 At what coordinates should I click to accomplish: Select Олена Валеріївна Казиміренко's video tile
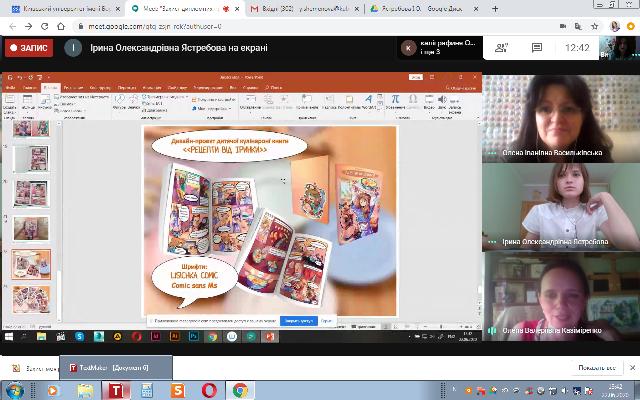(x=560, y=292)
